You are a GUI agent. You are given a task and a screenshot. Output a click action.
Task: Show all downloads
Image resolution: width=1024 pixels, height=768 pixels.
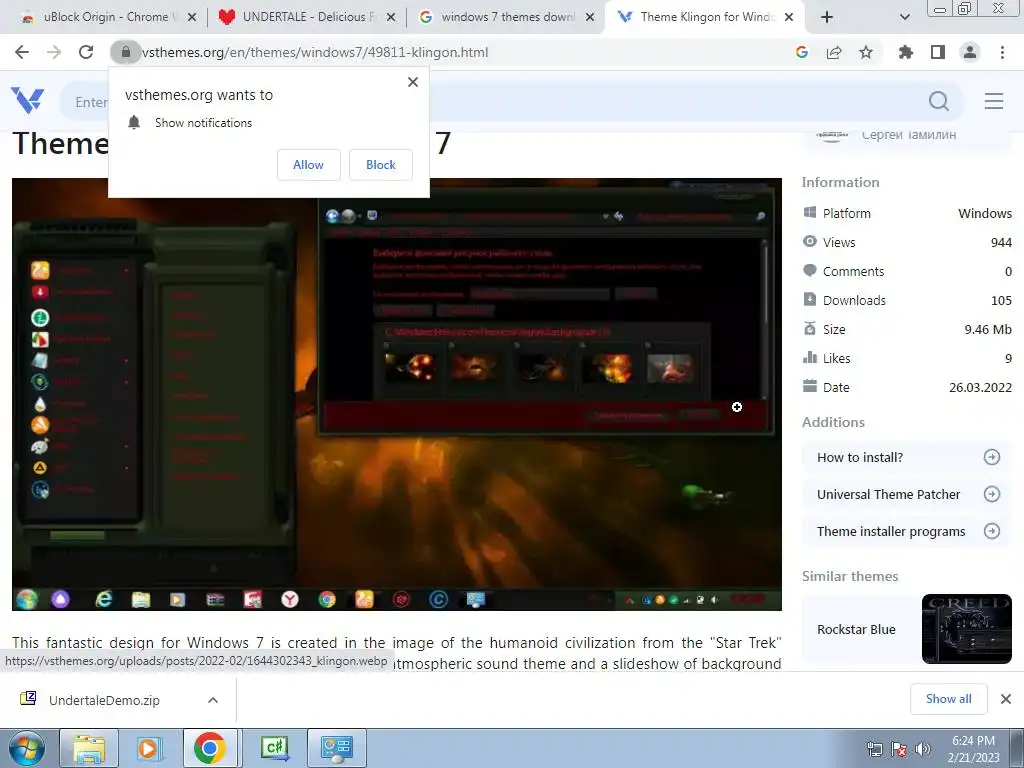tap(948, 699)
